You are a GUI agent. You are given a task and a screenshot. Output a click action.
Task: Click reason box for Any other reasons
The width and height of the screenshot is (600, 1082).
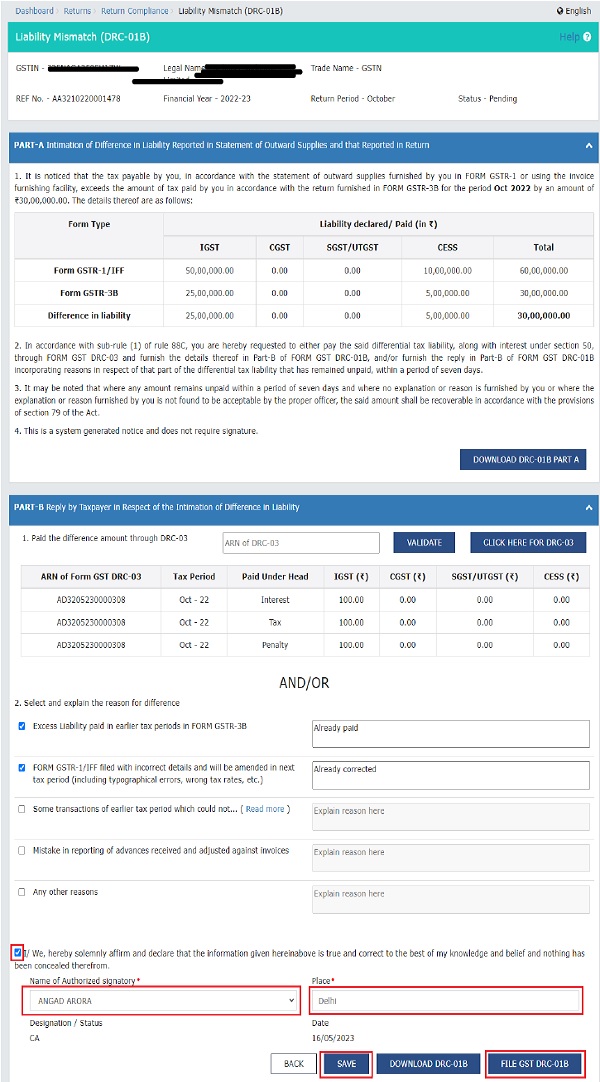pos(451,899)
